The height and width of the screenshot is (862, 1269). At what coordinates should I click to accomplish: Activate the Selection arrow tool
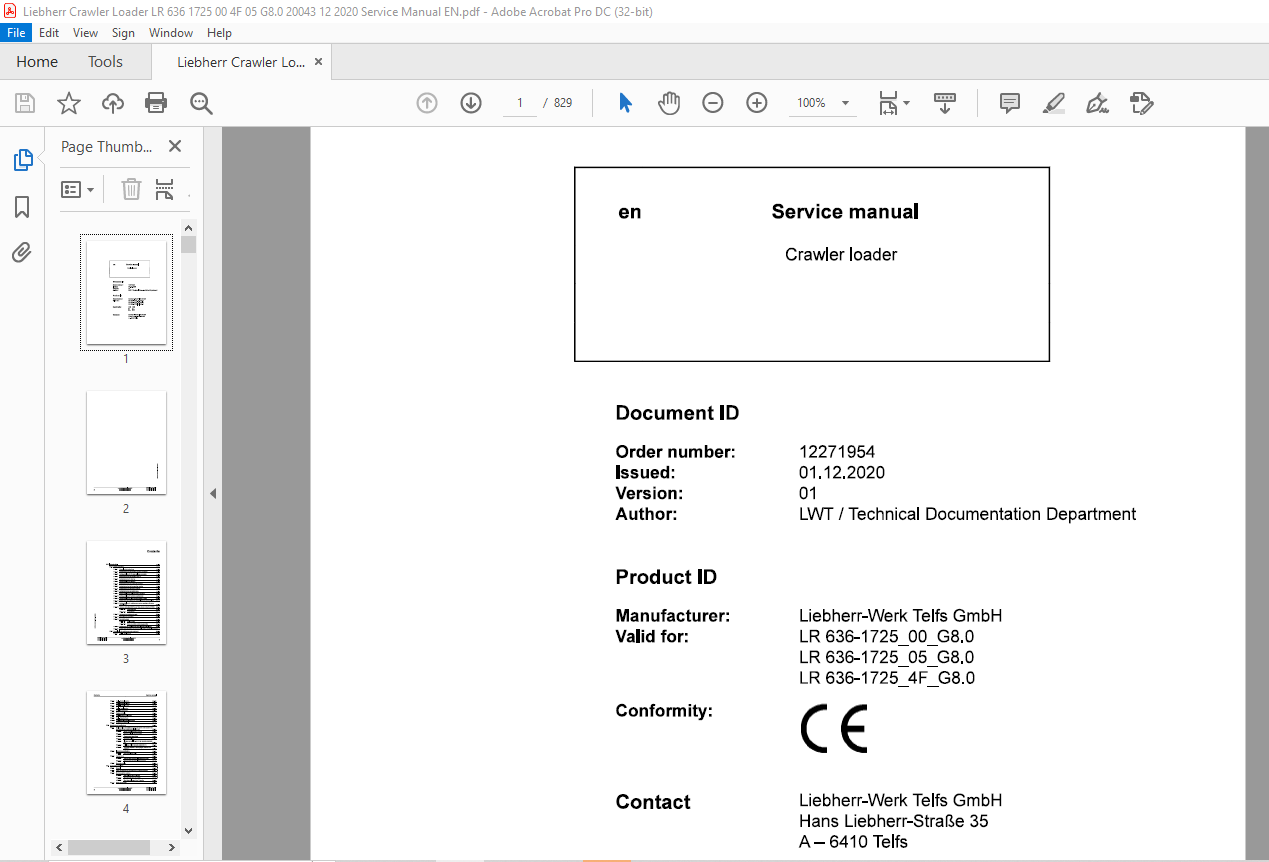pyautogui.click(x=625, y=103)
